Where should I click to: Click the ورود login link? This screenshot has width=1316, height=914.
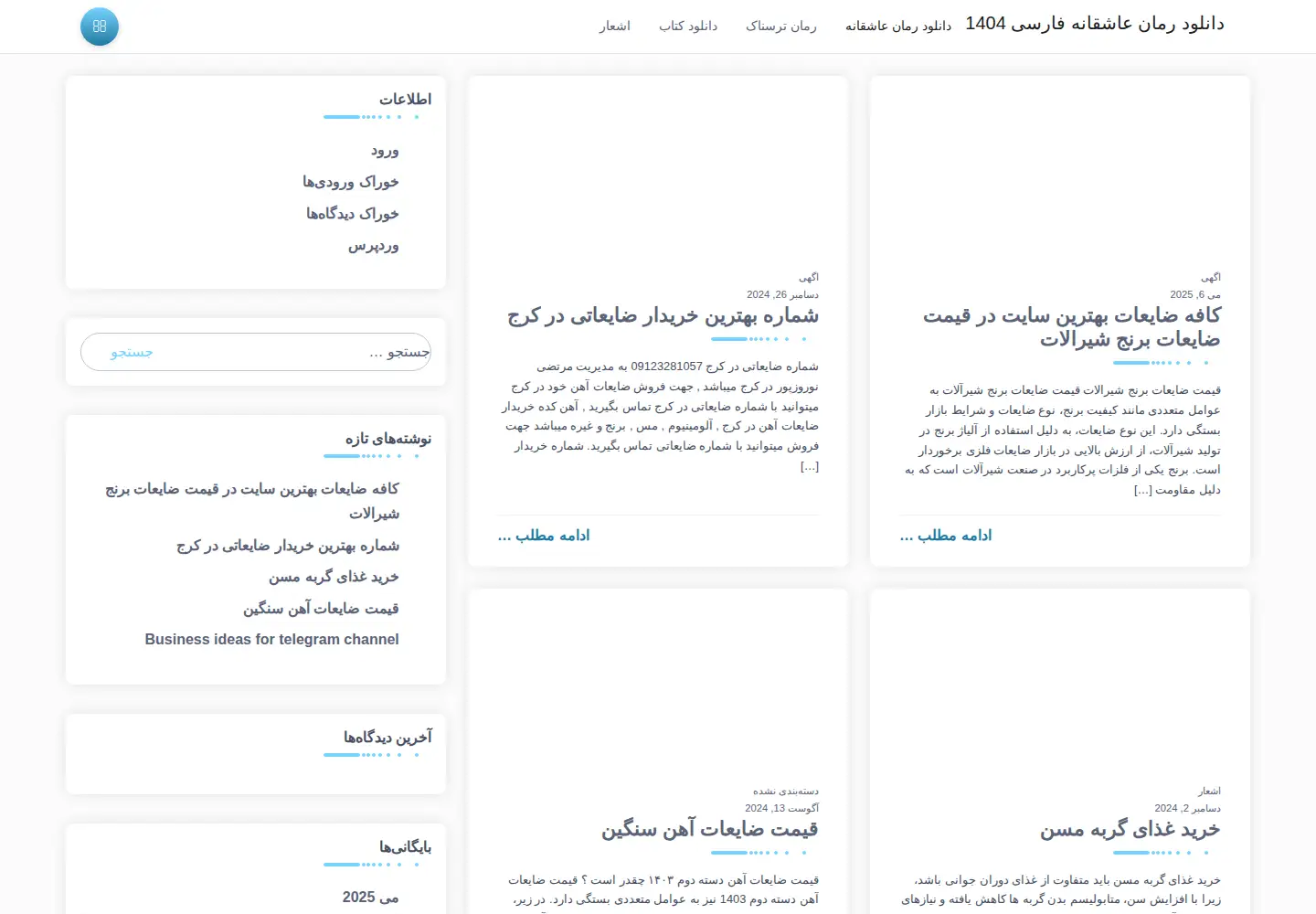point(385,151)
